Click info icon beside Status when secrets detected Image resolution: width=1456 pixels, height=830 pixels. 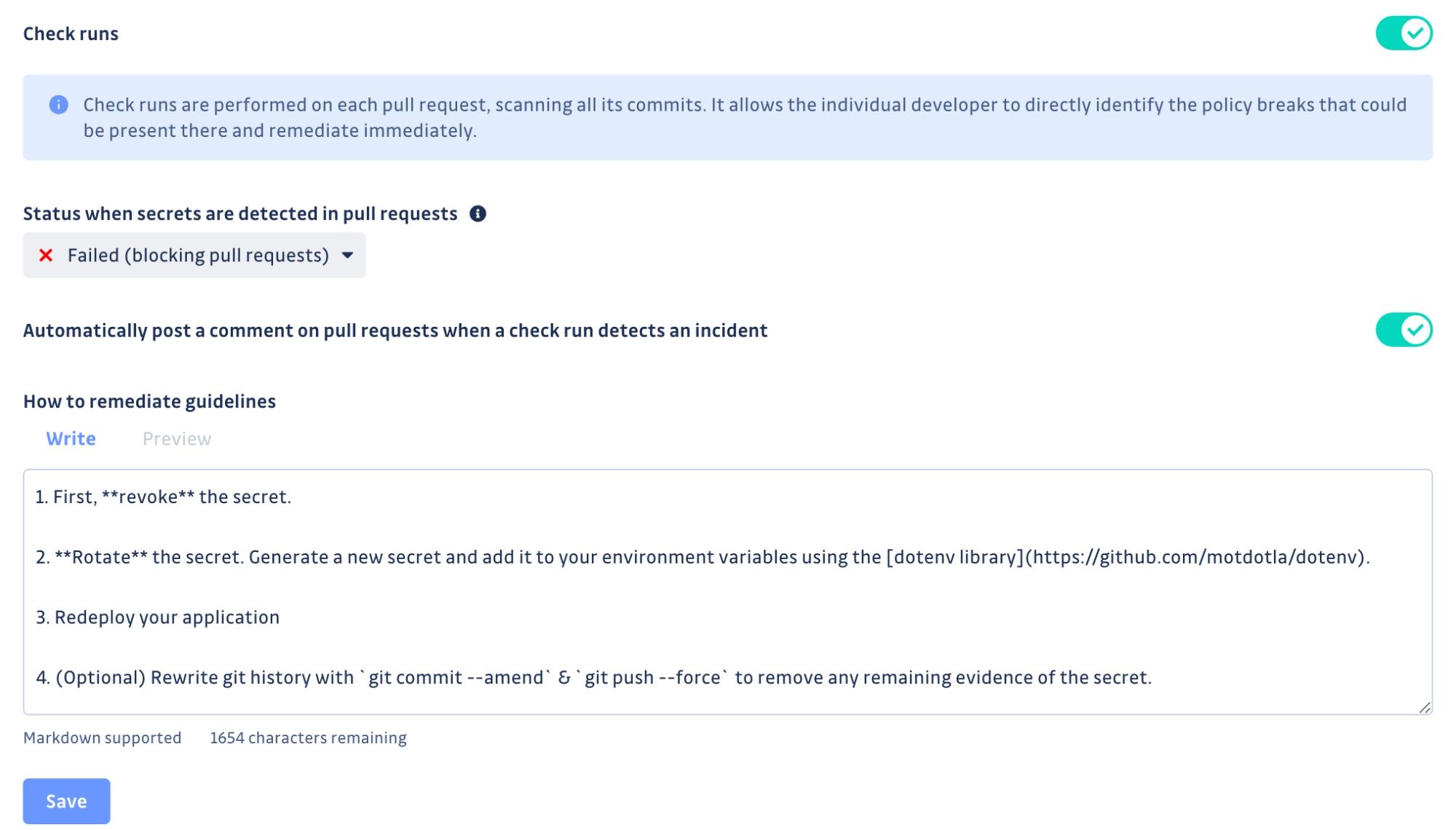pos(478,214)
